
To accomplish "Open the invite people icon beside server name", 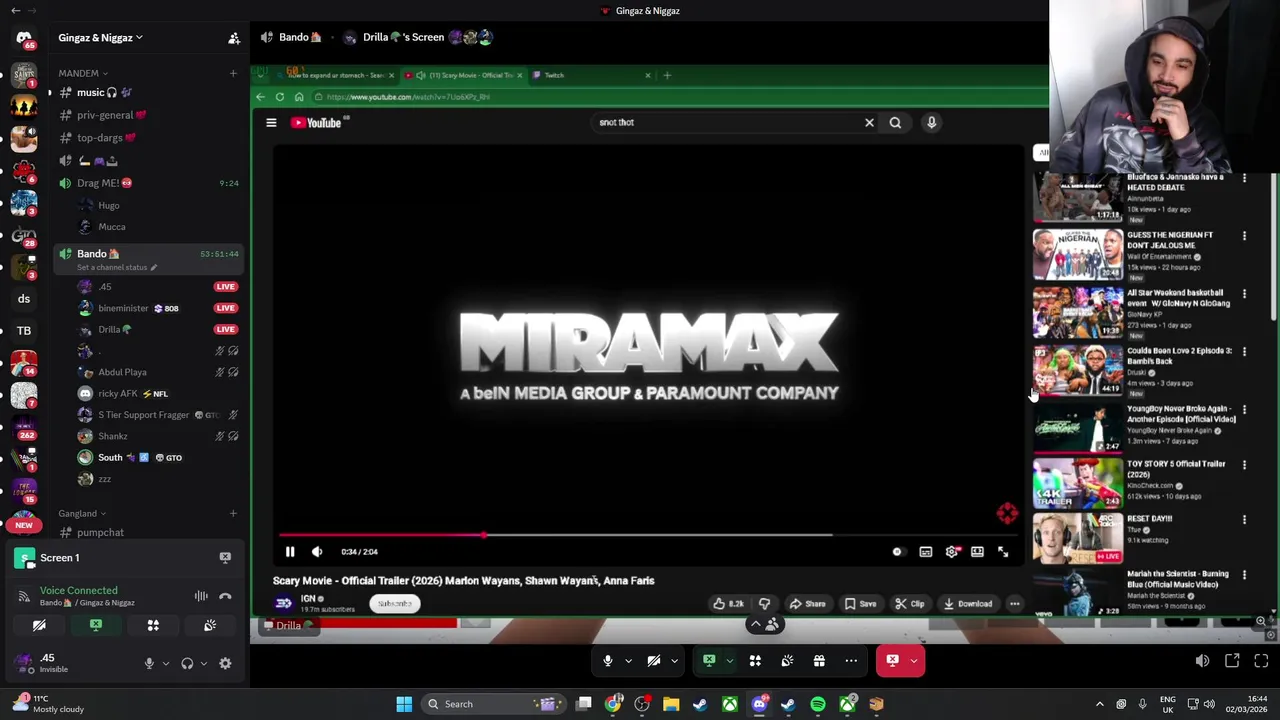I will [234, 38].
